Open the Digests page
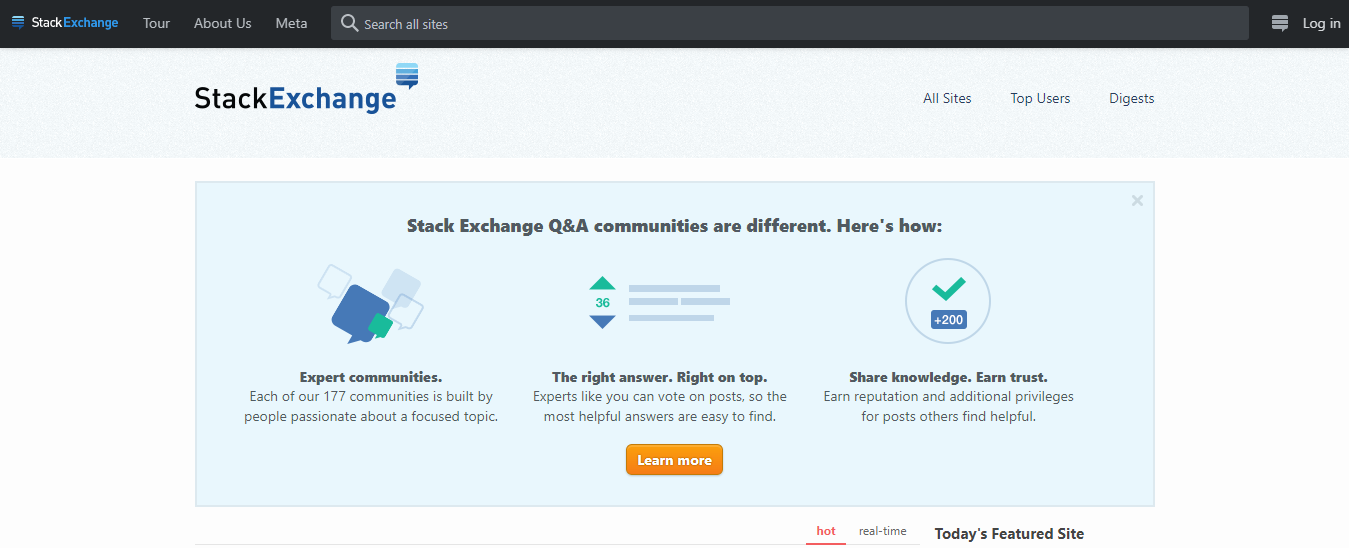The image size is (1349, 548). [x=1131, y=98]
